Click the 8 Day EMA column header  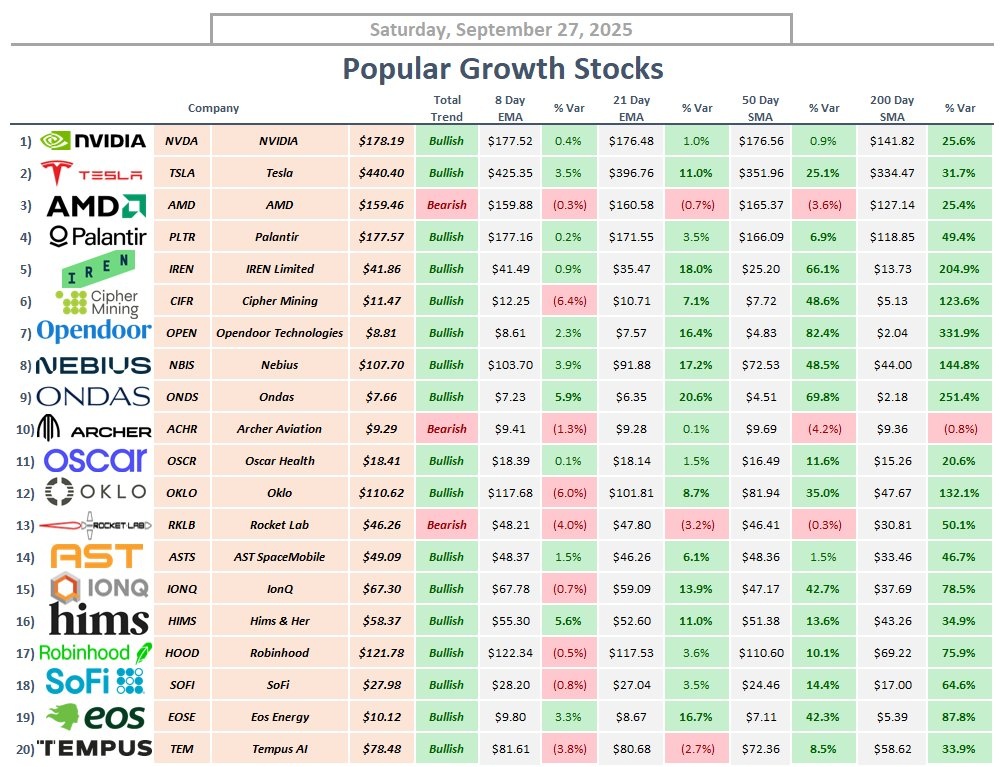[x=509, y=108]
